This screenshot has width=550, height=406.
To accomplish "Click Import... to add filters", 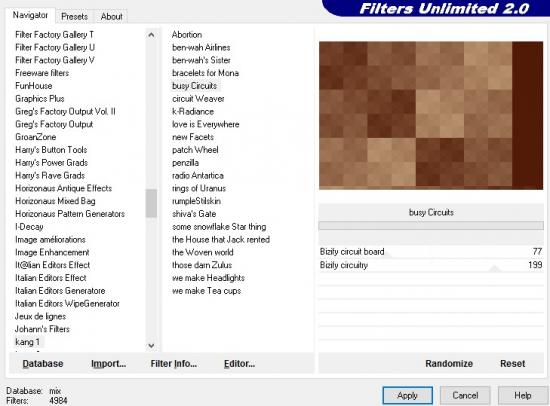I will pos(108,364).
